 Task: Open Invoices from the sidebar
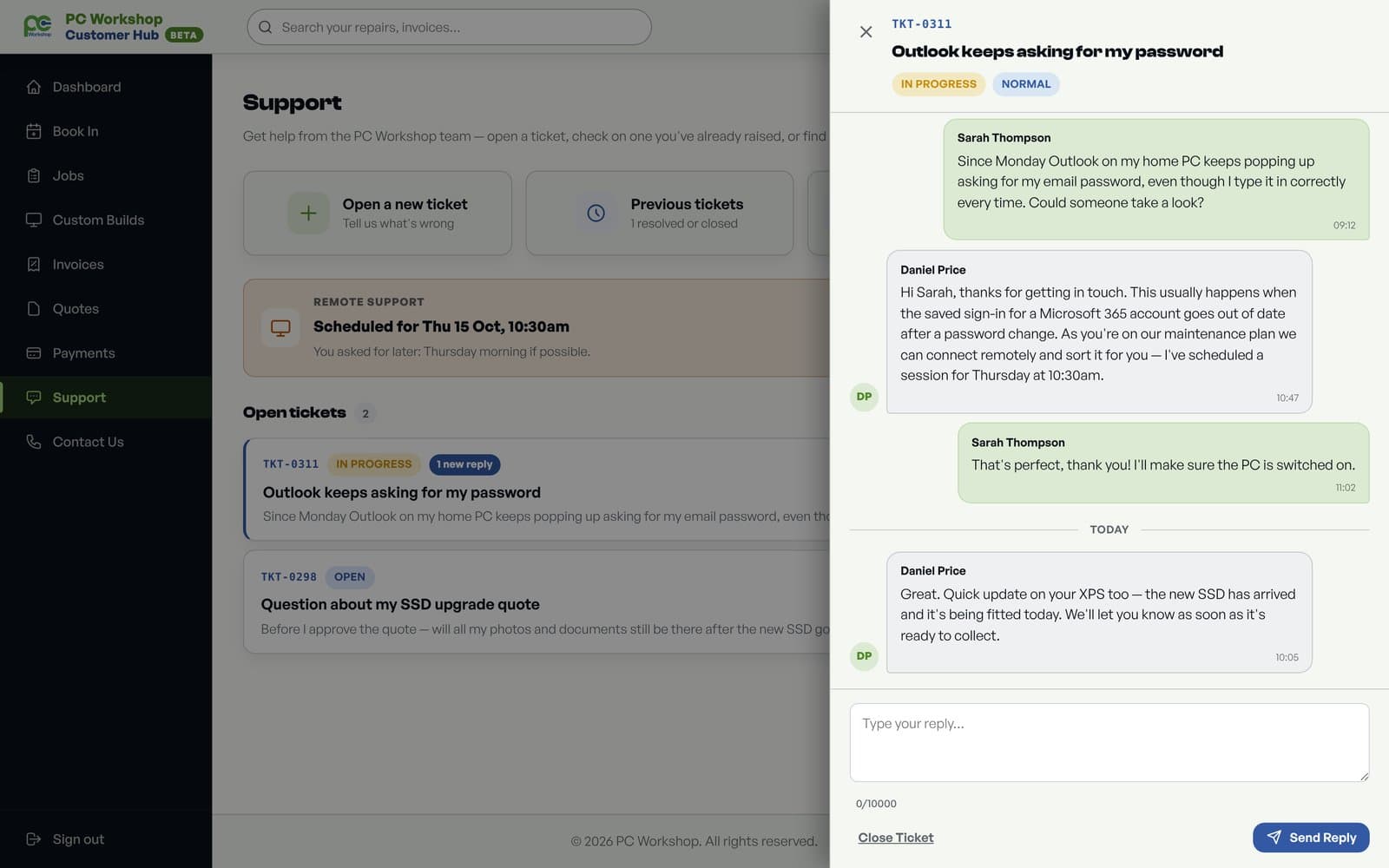tap(106, 264)
